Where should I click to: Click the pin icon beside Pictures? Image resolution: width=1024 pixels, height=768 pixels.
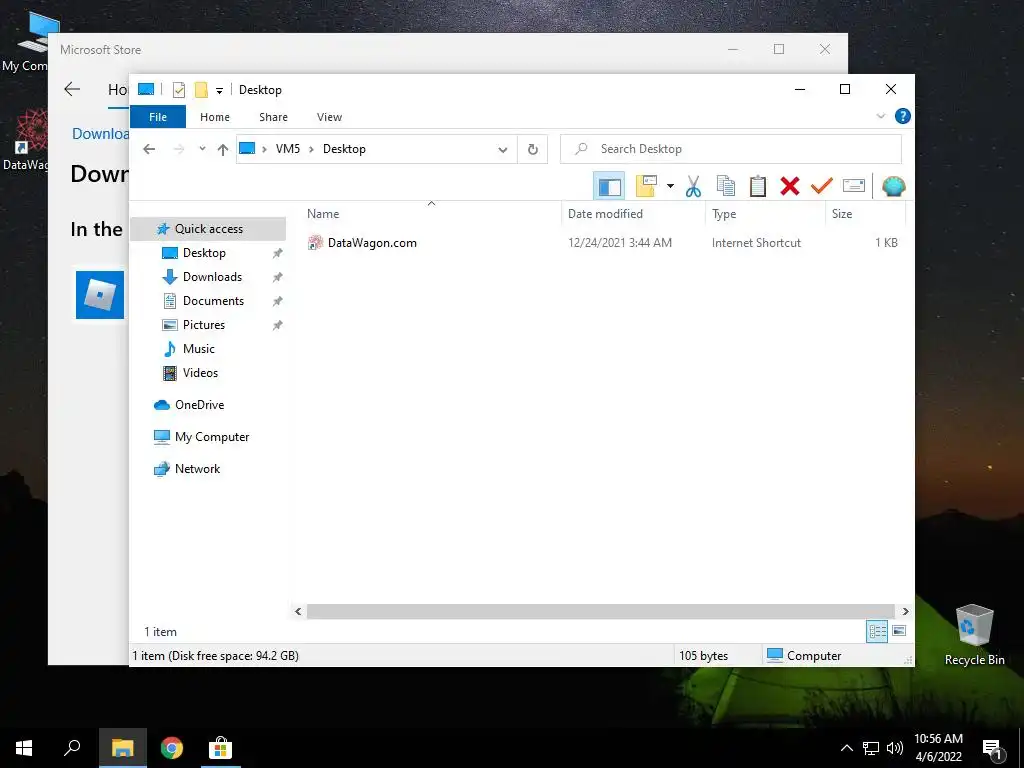pyautogui.click(x=278, y=325)
